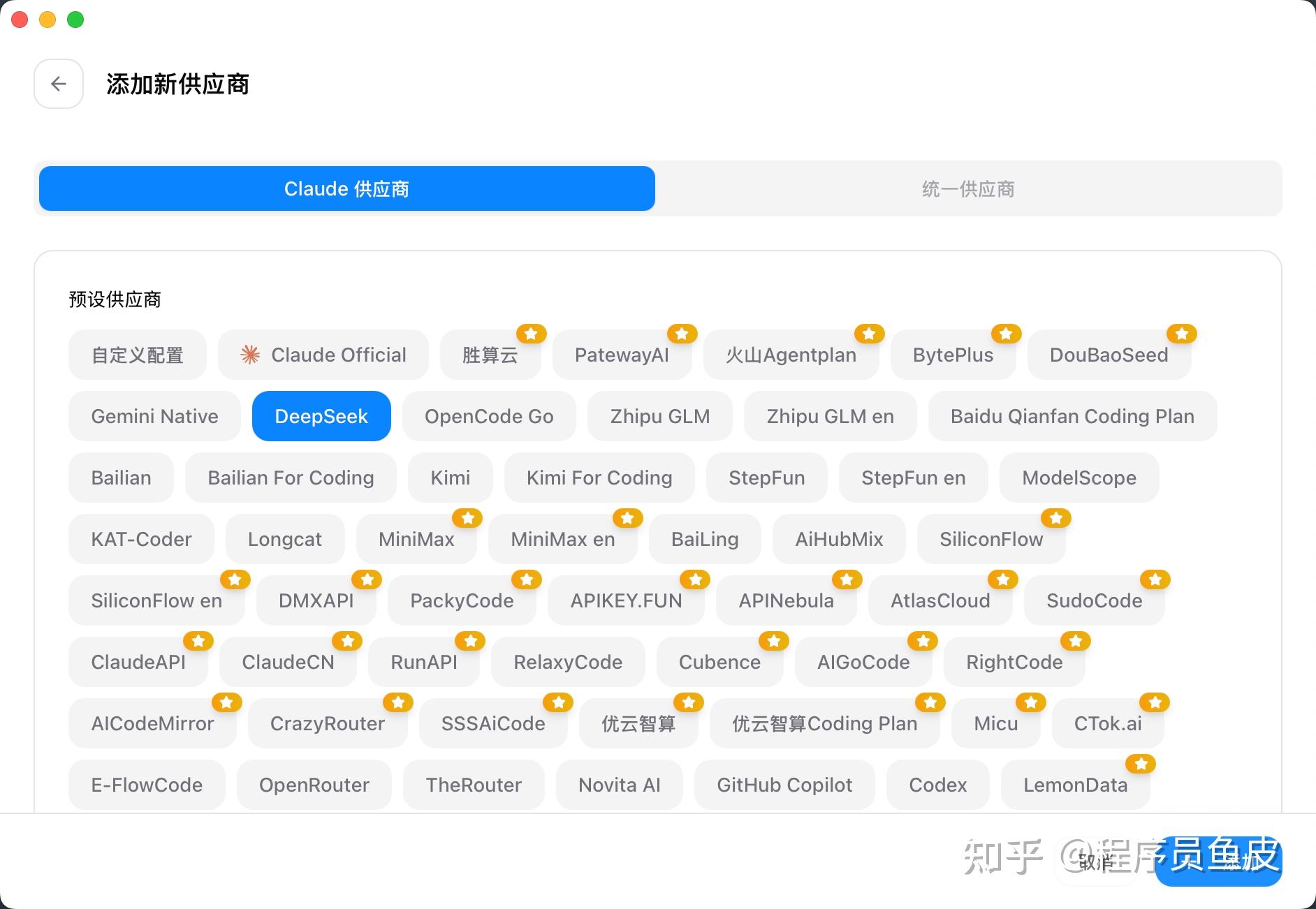Select the Zhipu GLM en preset
The image size is (1316, 909).
(830, 416)
